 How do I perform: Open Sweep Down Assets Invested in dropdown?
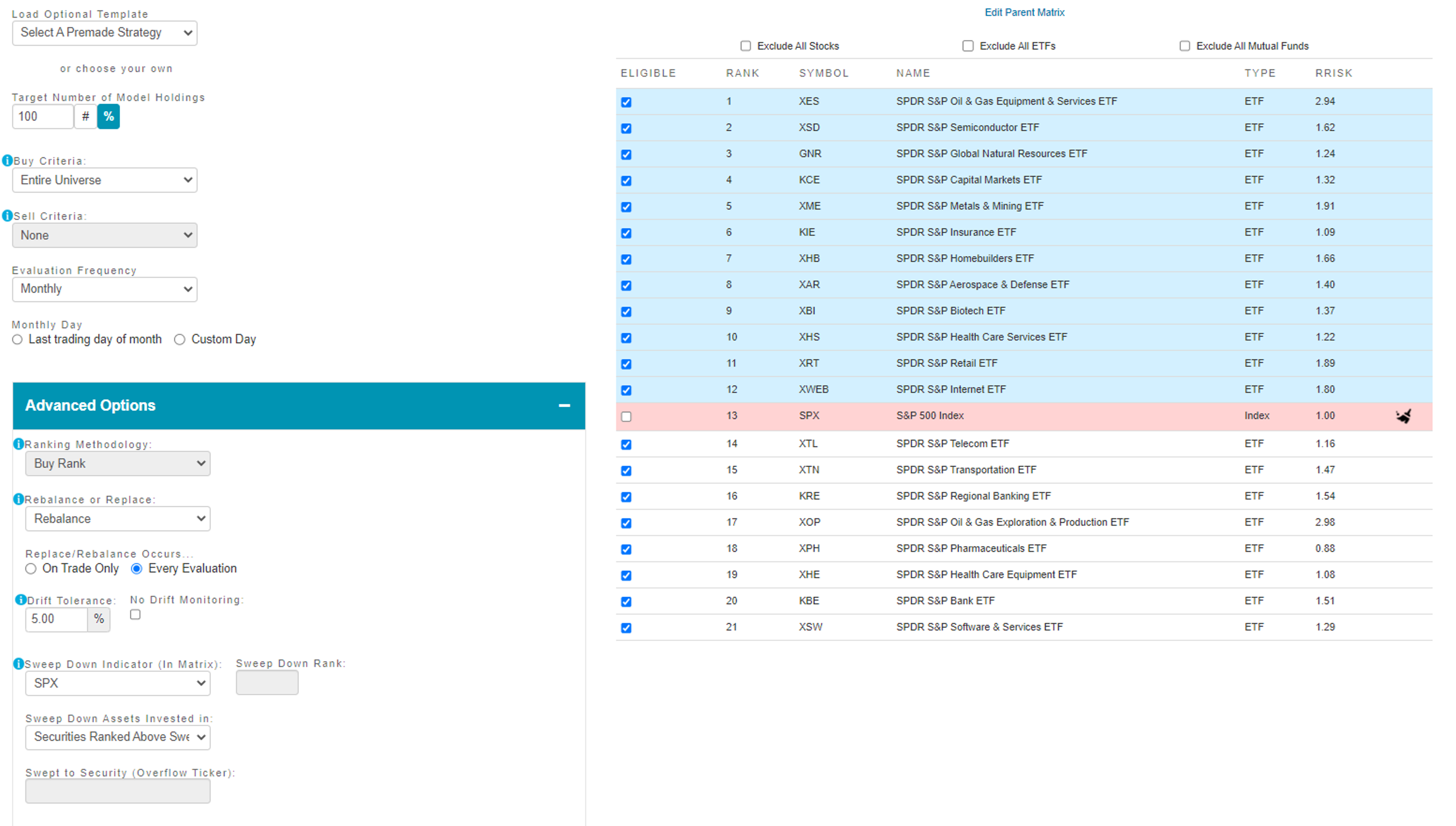[118, 737]
